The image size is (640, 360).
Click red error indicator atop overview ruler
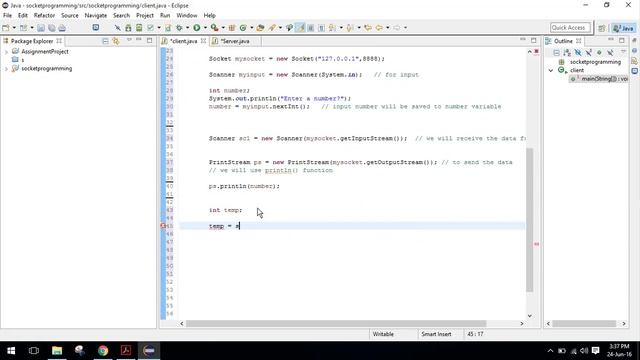[x=536, y=51]
